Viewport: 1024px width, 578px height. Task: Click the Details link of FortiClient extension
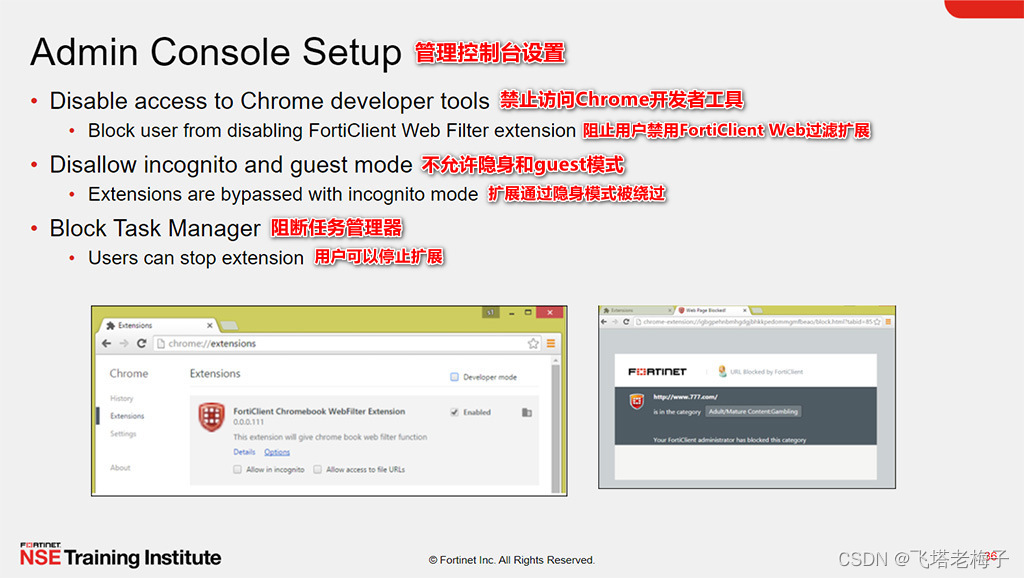[x=244, y=452]
